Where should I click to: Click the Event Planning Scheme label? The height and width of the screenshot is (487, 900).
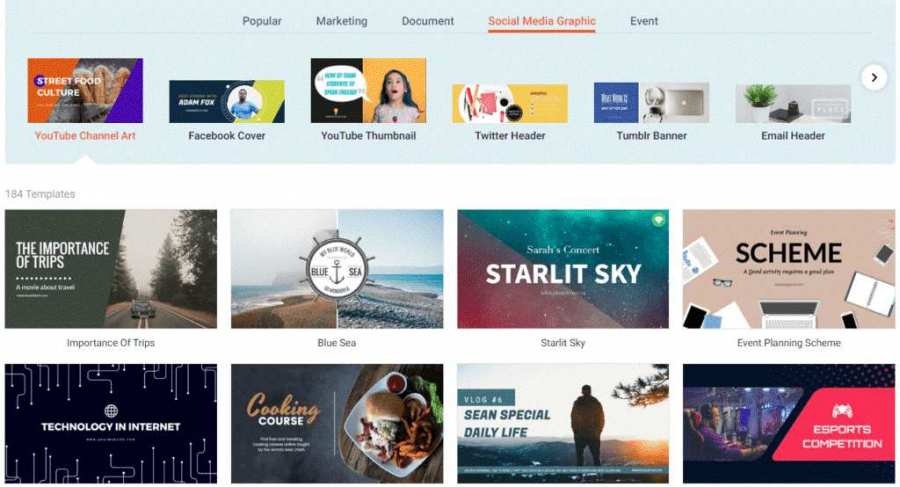click(789, 343)
